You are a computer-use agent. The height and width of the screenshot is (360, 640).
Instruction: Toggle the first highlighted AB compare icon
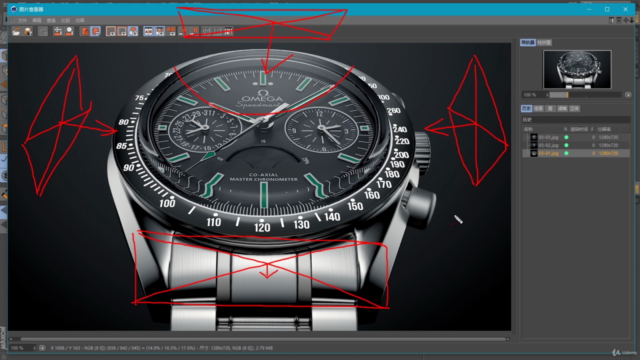148,31
